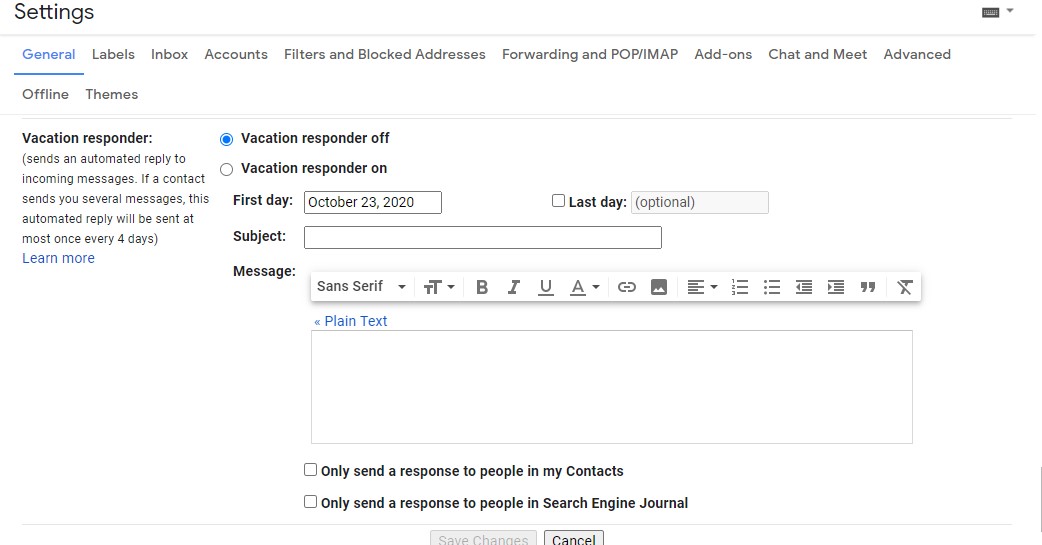The width and height of the screenshot is (1042, 545).
Task: Click the Learn more link
Action: coord(58,258)
